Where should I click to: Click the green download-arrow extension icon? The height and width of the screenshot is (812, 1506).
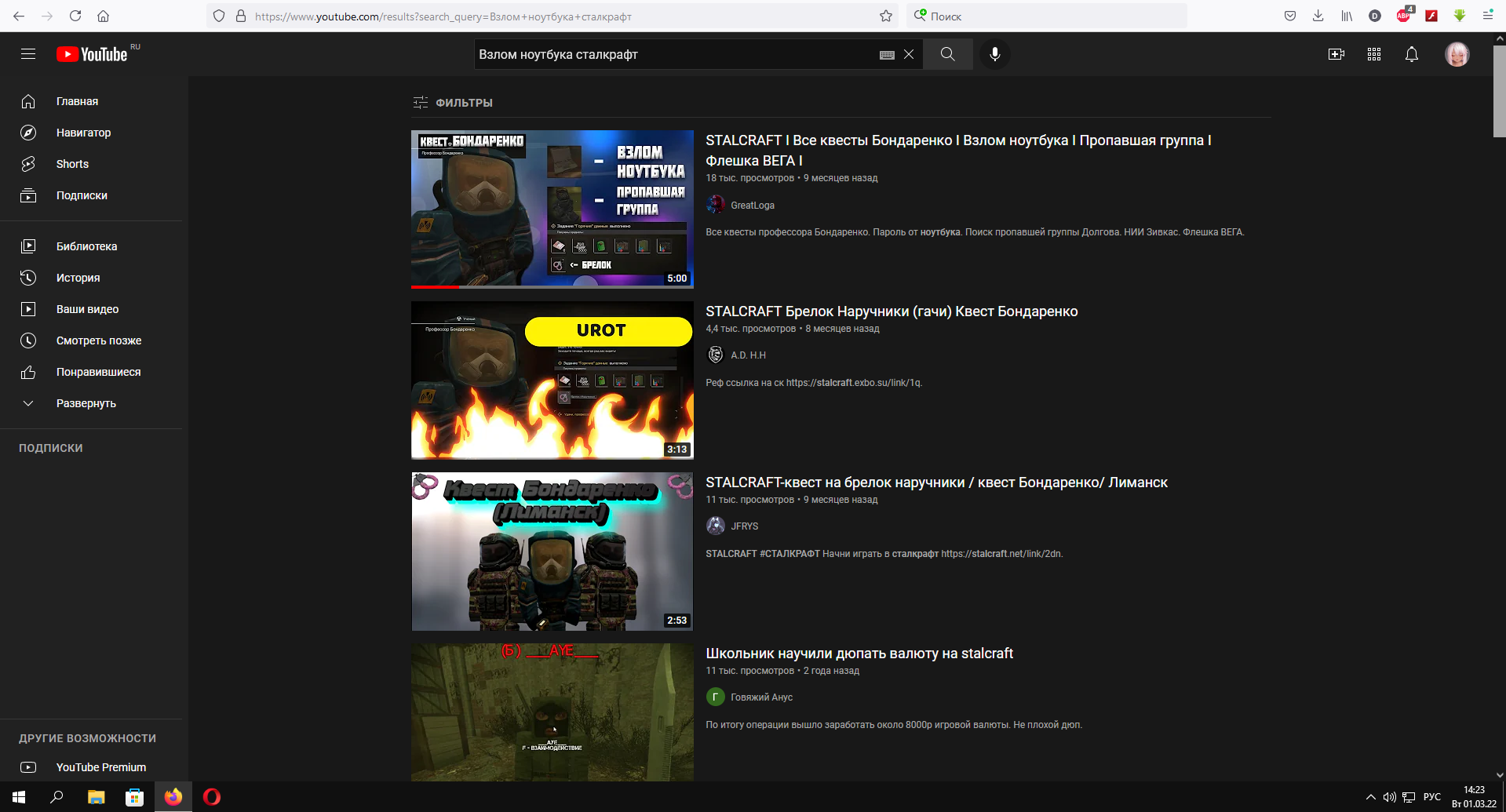pyautogui.click(x=1460, y=16)
